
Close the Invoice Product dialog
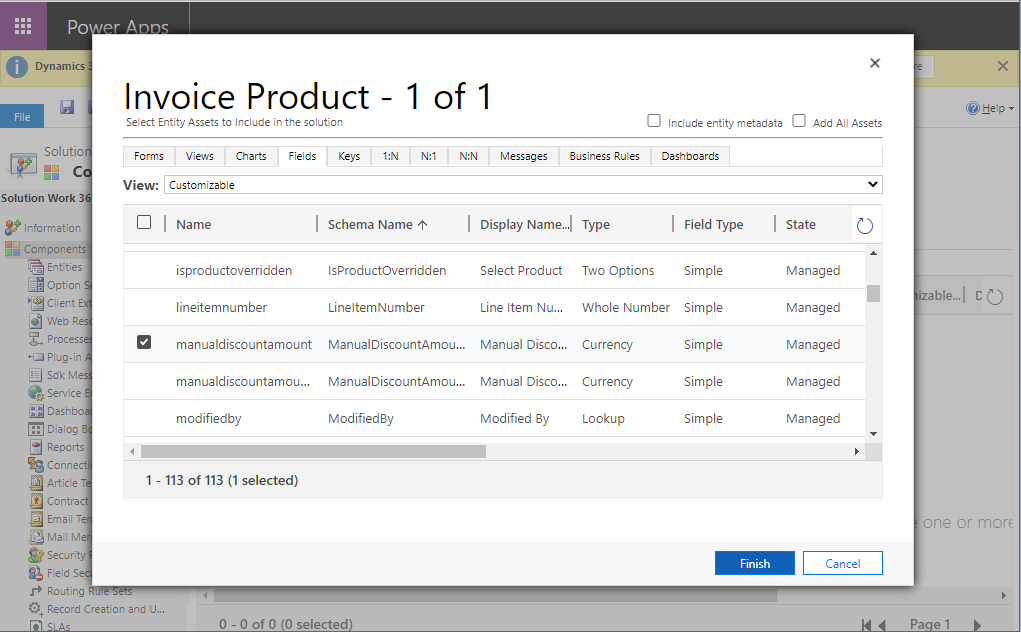(x=874, y=63)
